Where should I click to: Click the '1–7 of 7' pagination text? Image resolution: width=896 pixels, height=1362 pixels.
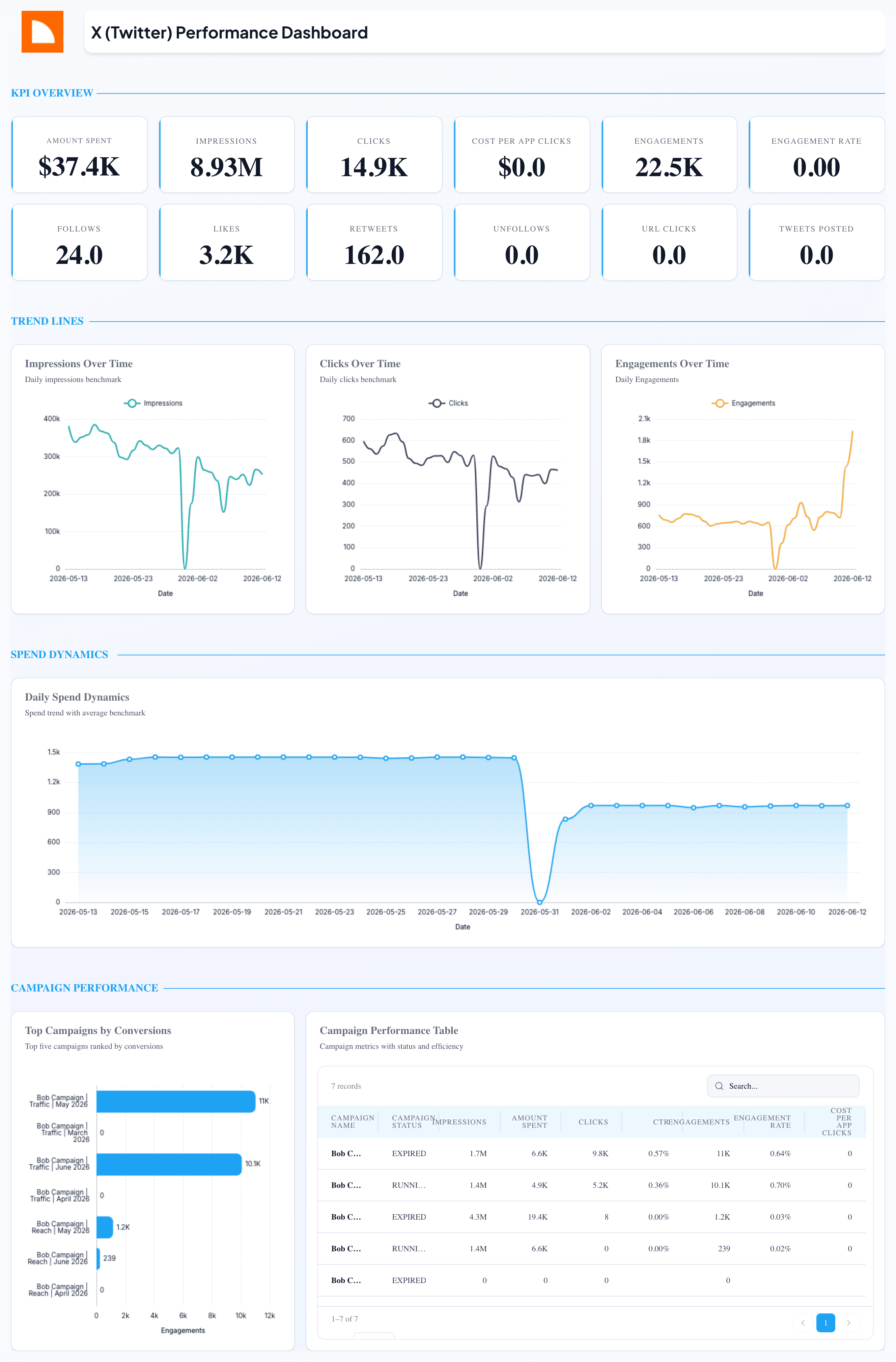click(x=344, y=1318)
